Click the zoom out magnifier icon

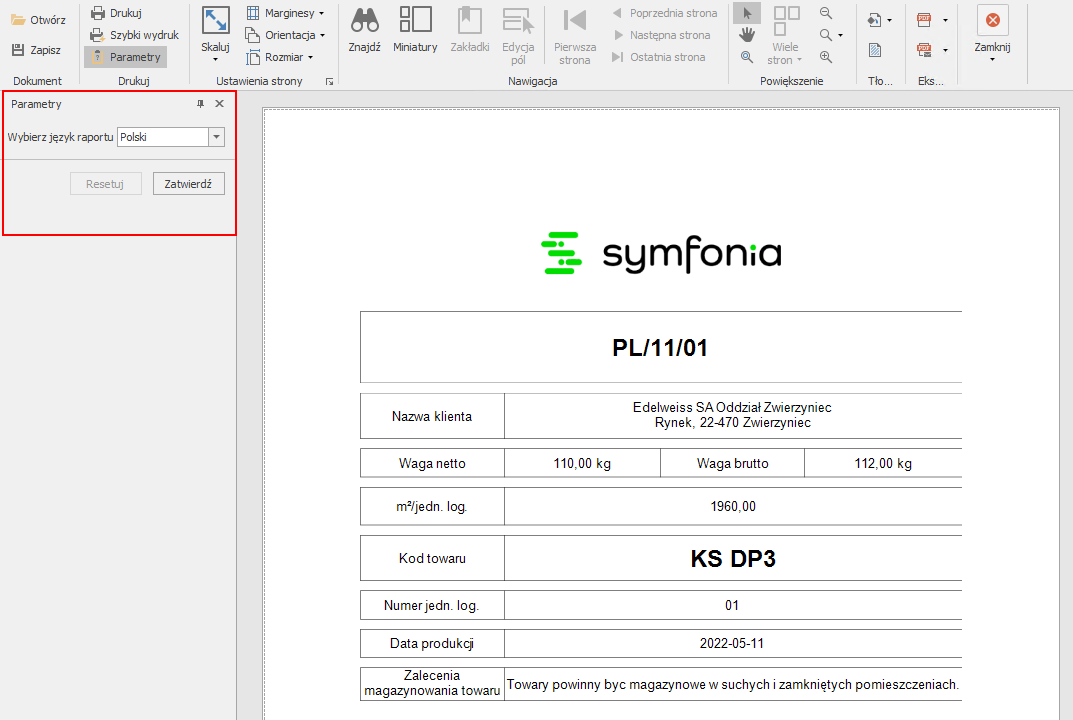coord(826,13)
